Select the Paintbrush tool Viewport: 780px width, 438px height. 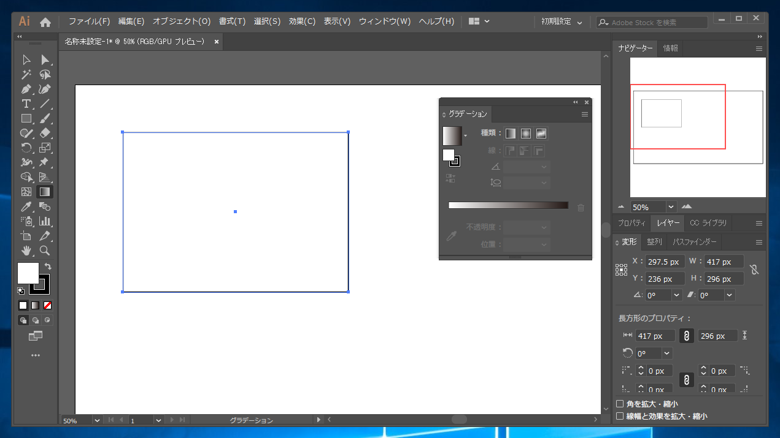click(x=45, y=118)
